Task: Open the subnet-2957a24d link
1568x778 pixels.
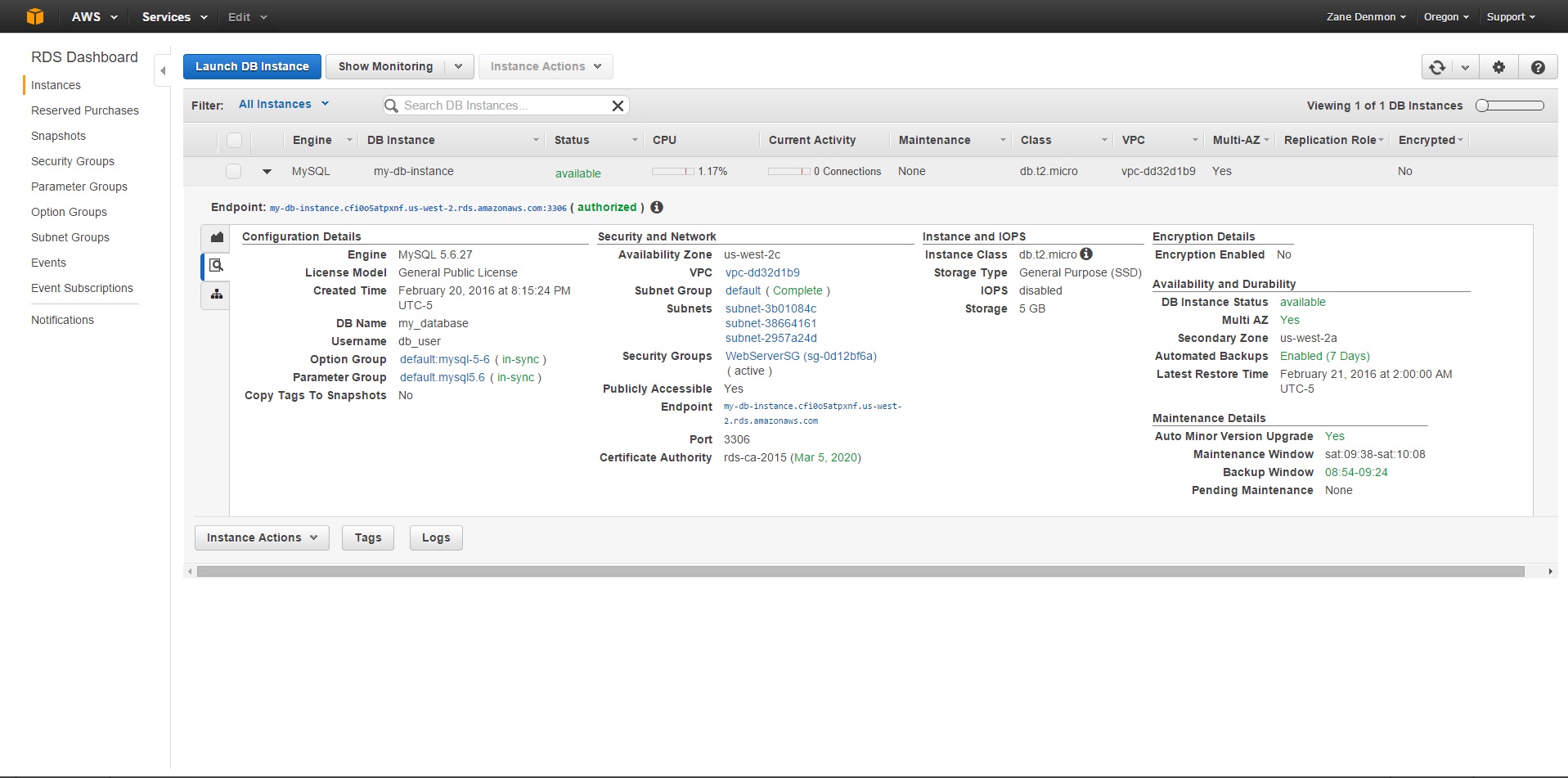Action: click(x=771, y=338)
